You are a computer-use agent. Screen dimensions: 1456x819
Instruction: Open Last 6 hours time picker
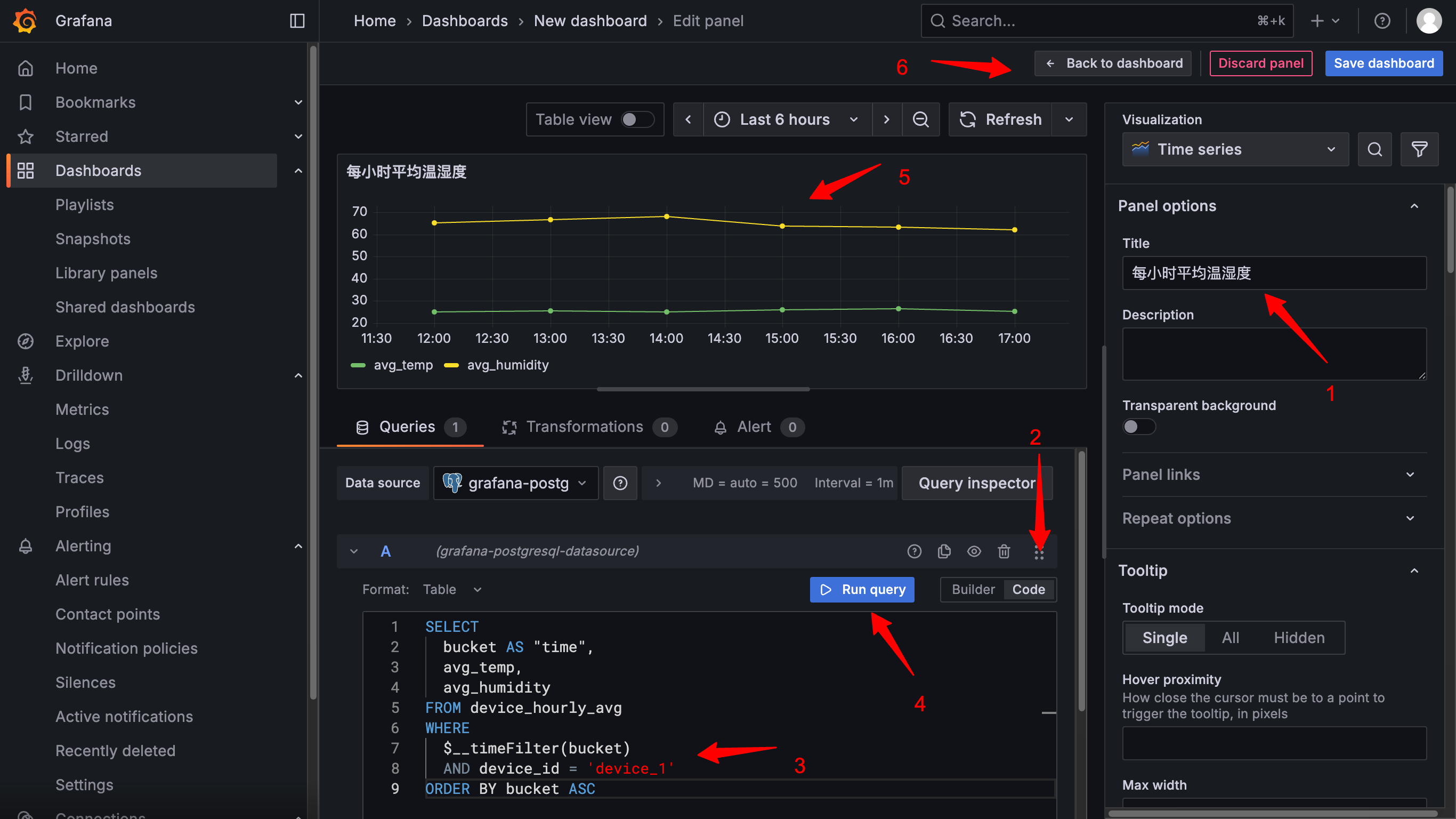point(786,119)
